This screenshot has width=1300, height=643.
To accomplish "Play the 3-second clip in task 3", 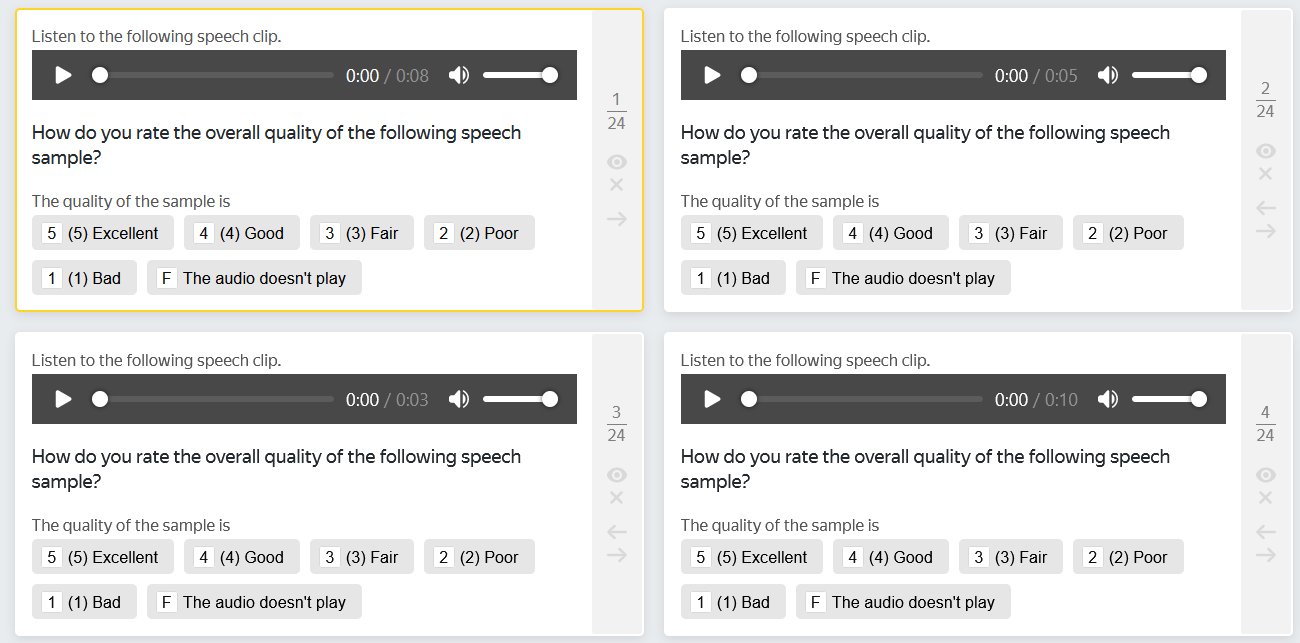I will pyautogui.click(x=63, y=399).
